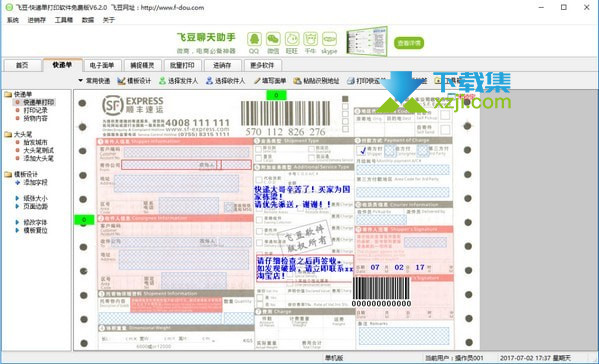The width and height of the screenshot is (599, 364).
Task: Collapse the 模板设计 folder in sidebar
Action: [x=8, y=175]
